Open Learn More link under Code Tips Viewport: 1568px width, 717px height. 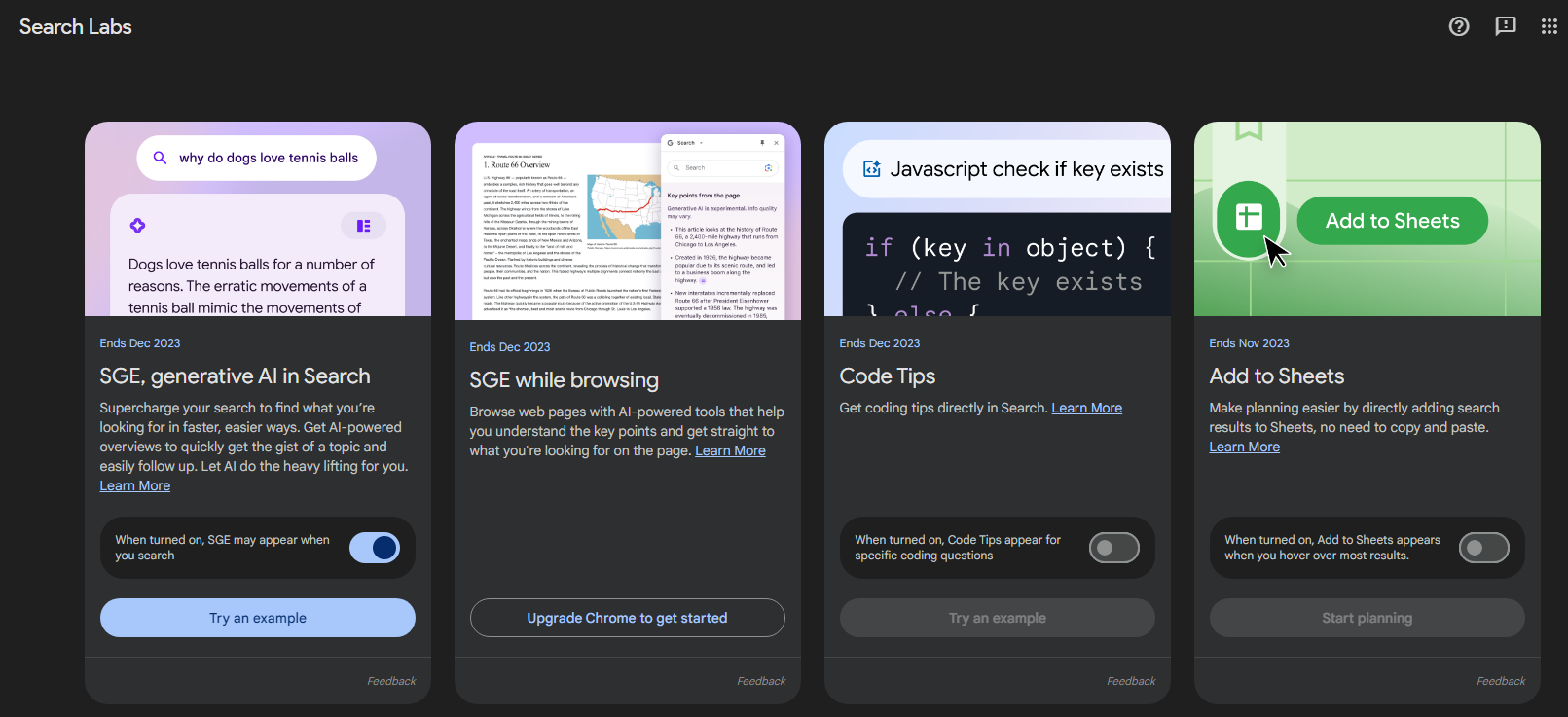click(1086, 408)
